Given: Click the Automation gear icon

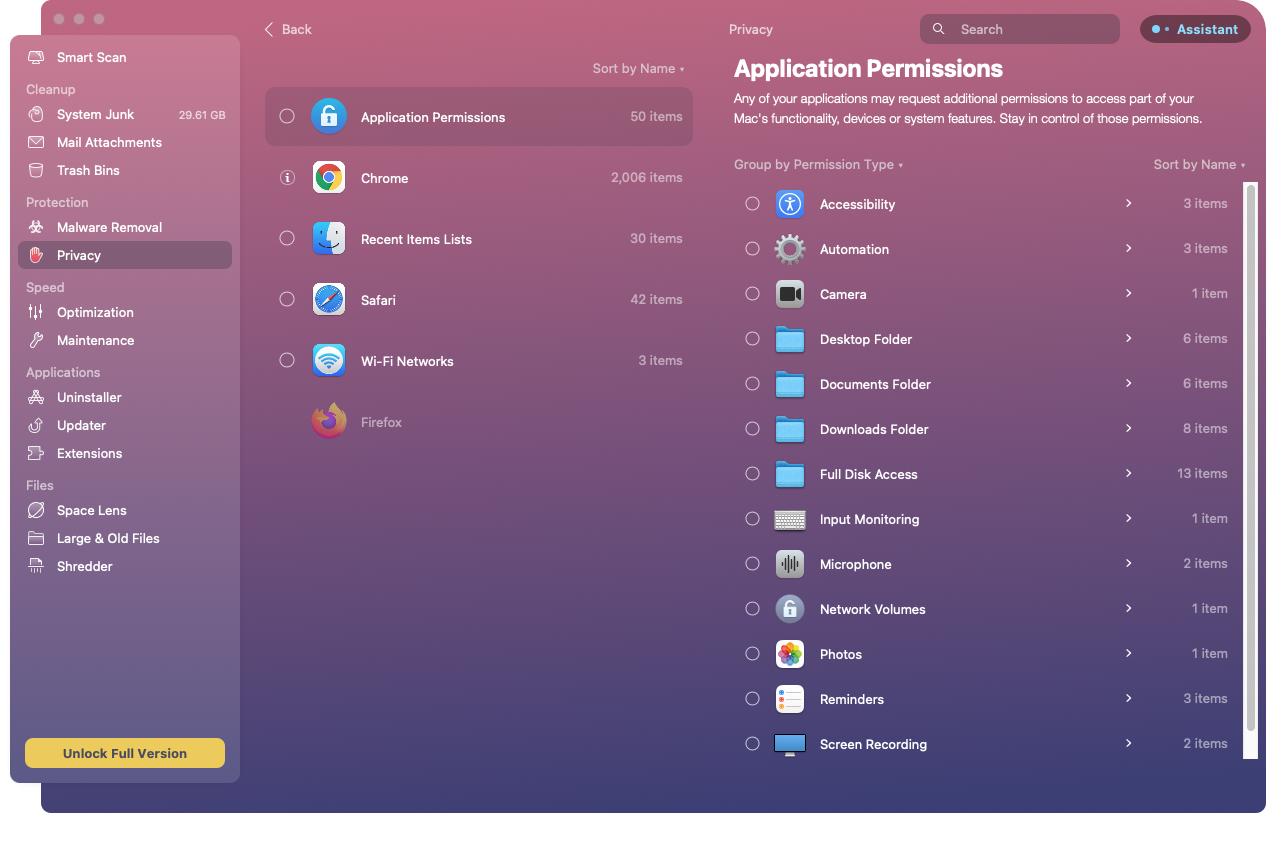Looking at the screenshot, I should 790,249.
